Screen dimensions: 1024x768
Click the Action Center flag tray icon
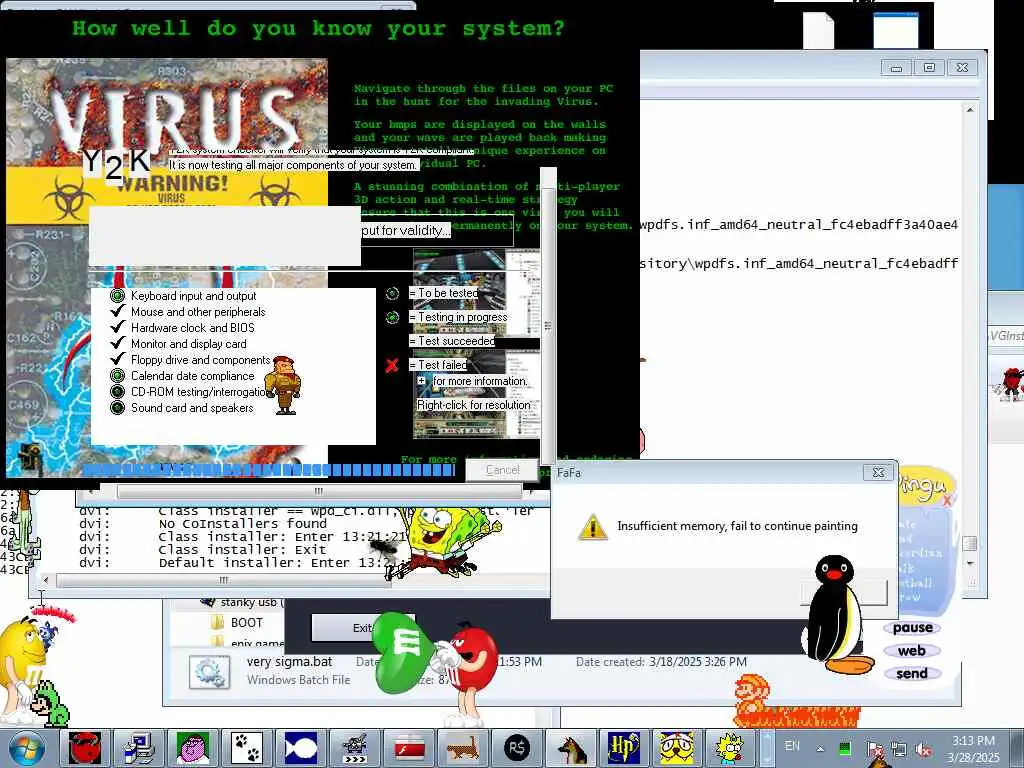pos(873,750)
